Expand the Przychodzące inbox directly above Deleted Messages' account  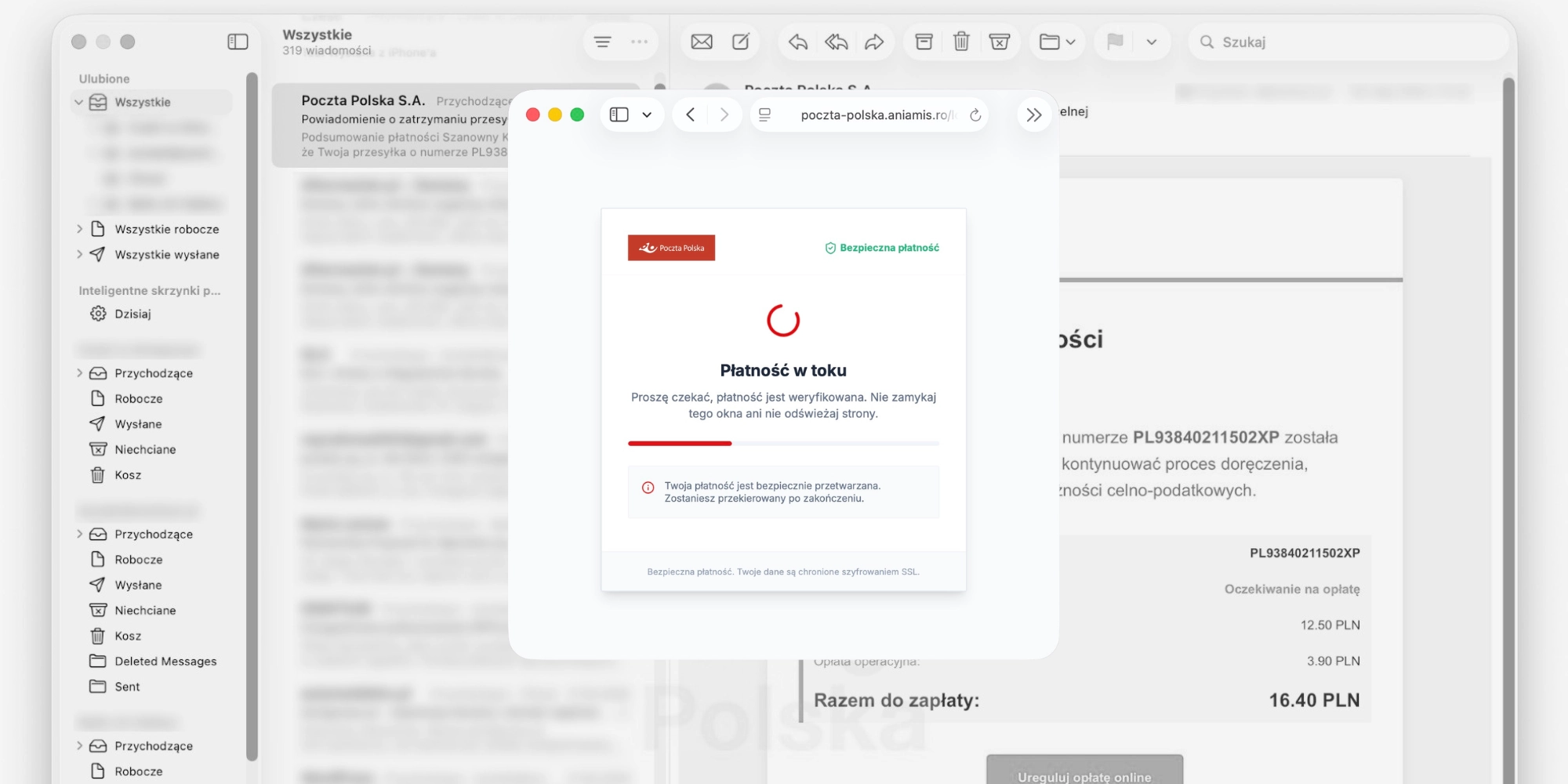(79, 534)
